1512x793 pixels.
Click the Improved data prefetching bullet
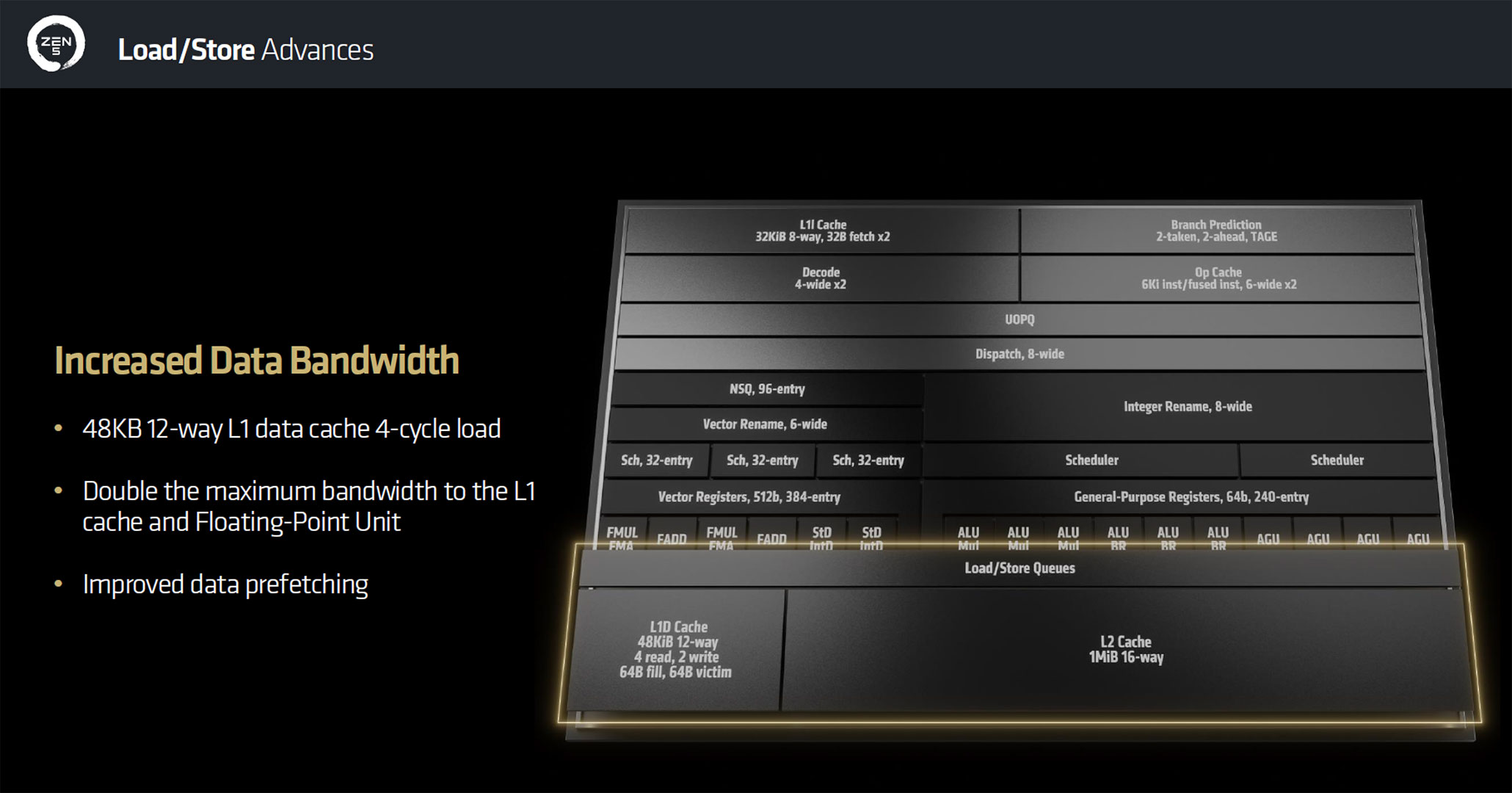[225, 584]
